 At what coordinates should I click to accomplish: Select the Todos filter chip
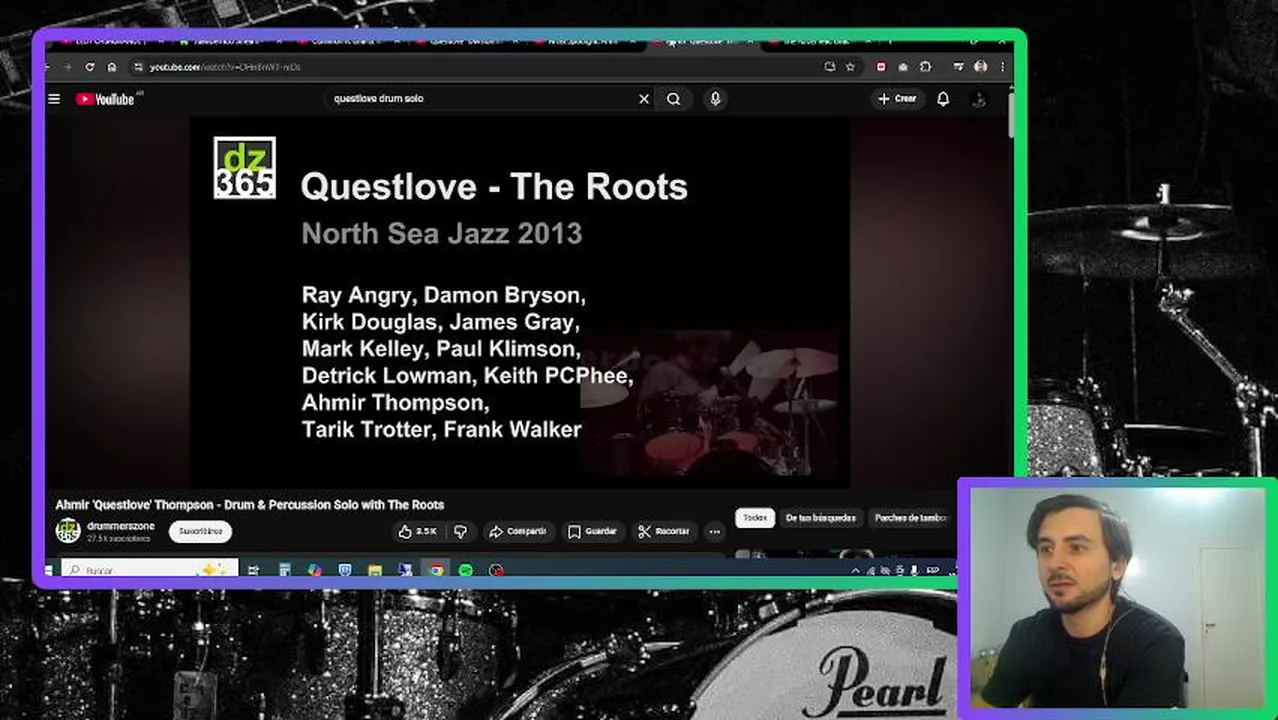[x=755, y=518]
